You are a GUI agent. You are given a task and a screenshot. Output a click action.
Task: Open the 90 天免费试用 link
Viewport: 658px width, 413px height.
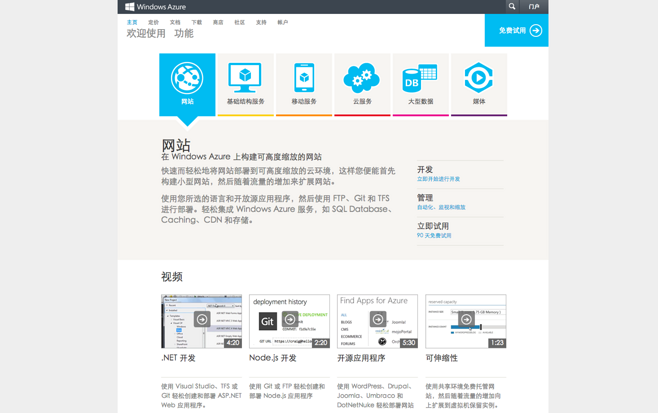coord(434,236)
